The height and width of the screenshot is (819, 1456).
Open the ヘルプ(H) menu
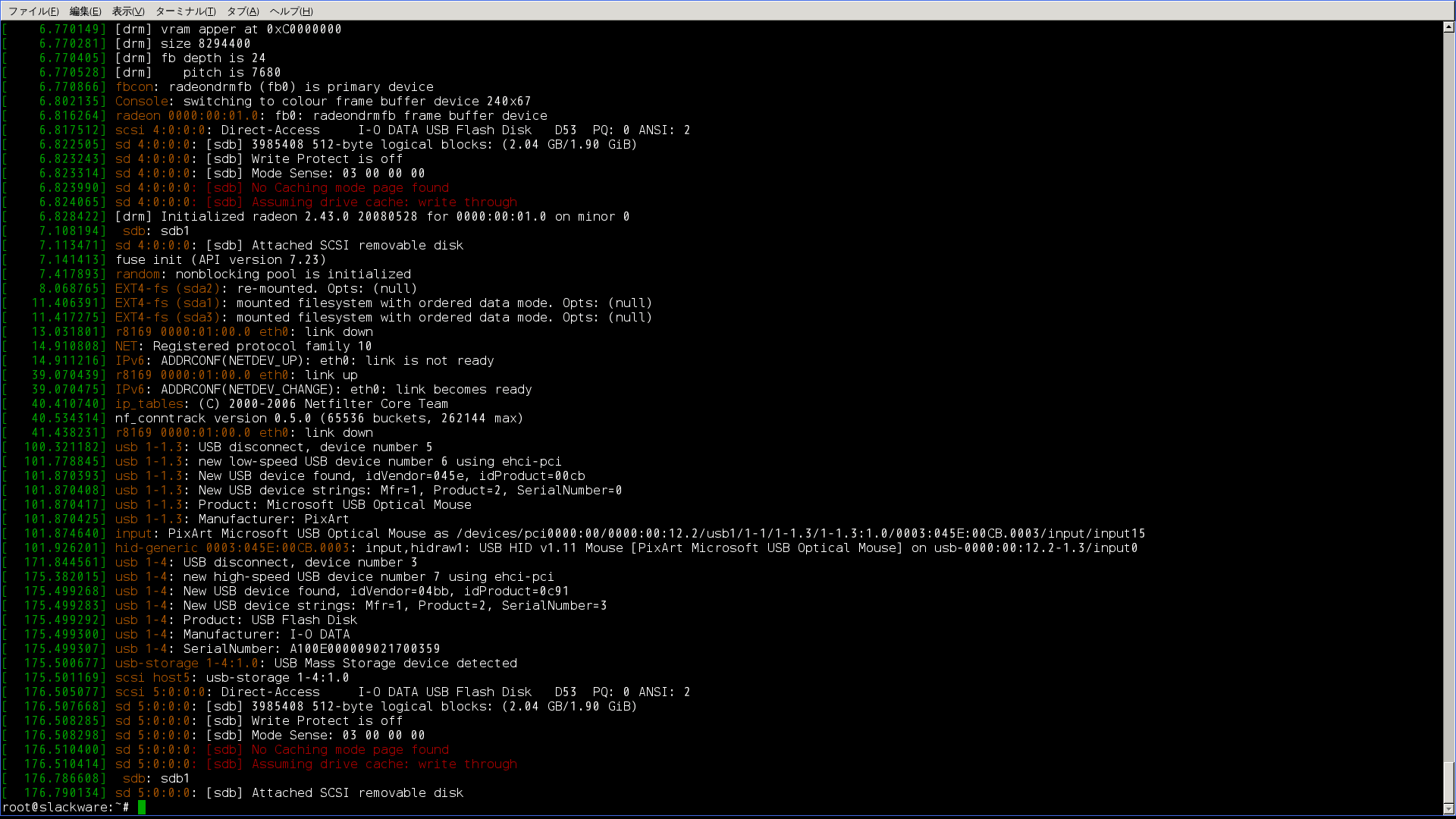[291, 11]
